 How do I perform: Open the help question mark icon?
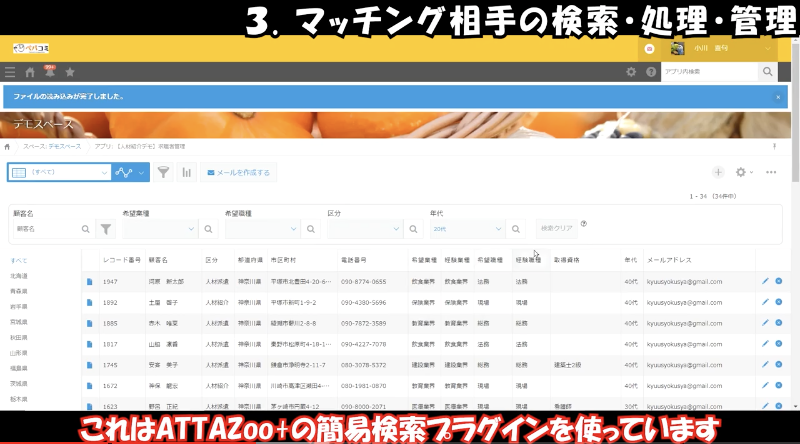tap(651, 72)
